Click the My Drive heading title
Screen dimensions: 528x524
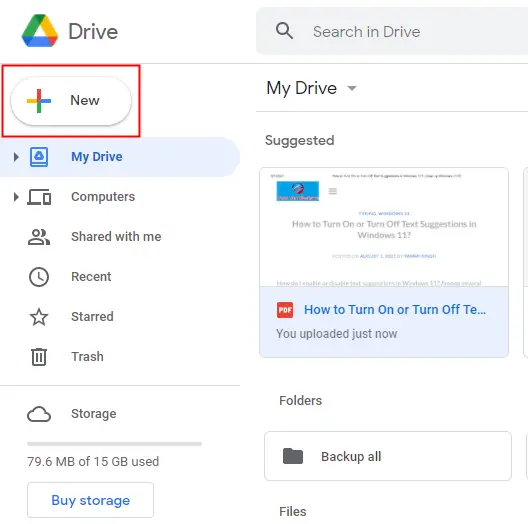(301, 88)
